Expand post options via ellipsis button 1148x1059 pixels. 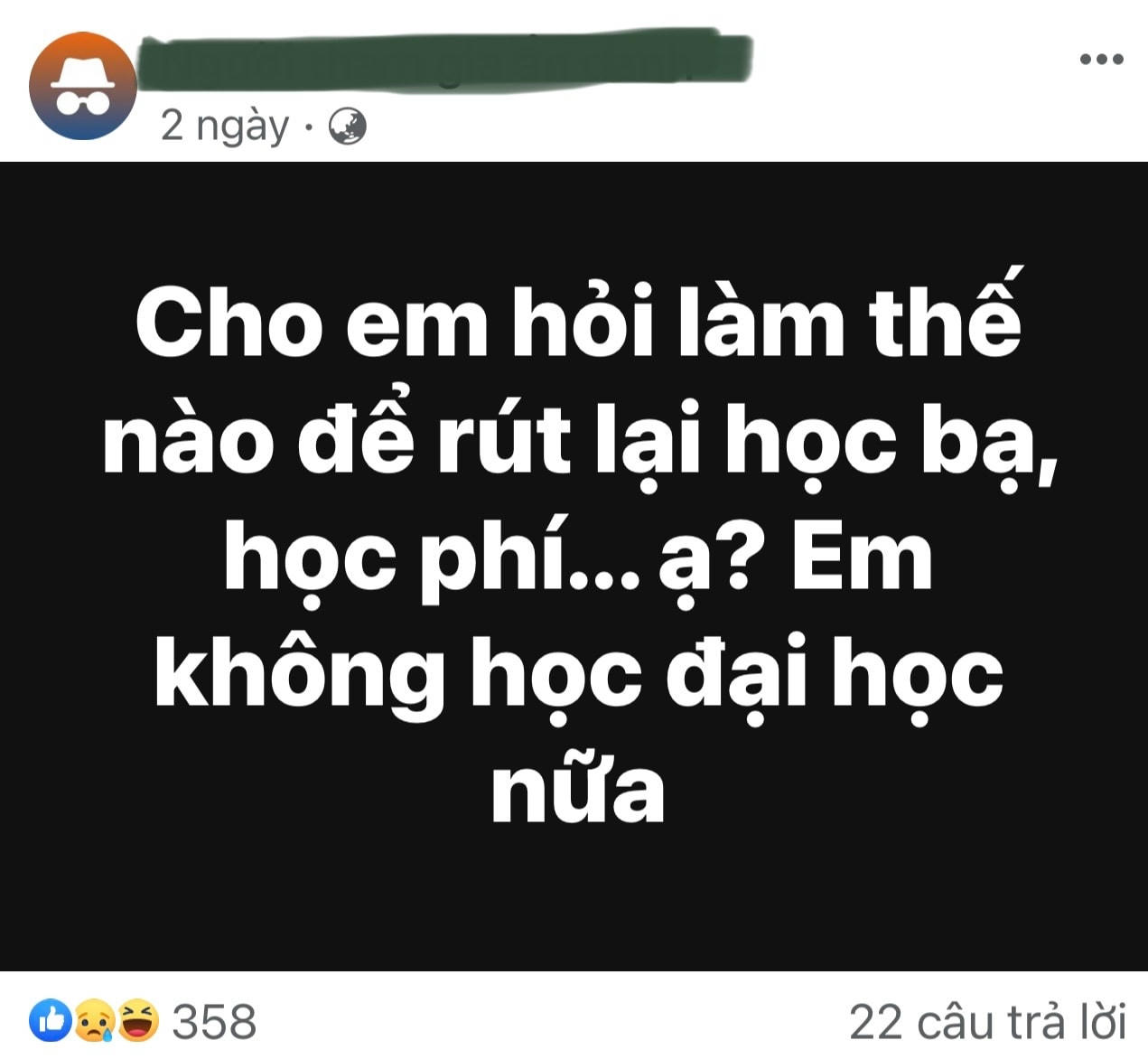pyautogui.click(x=1101, y=60)
